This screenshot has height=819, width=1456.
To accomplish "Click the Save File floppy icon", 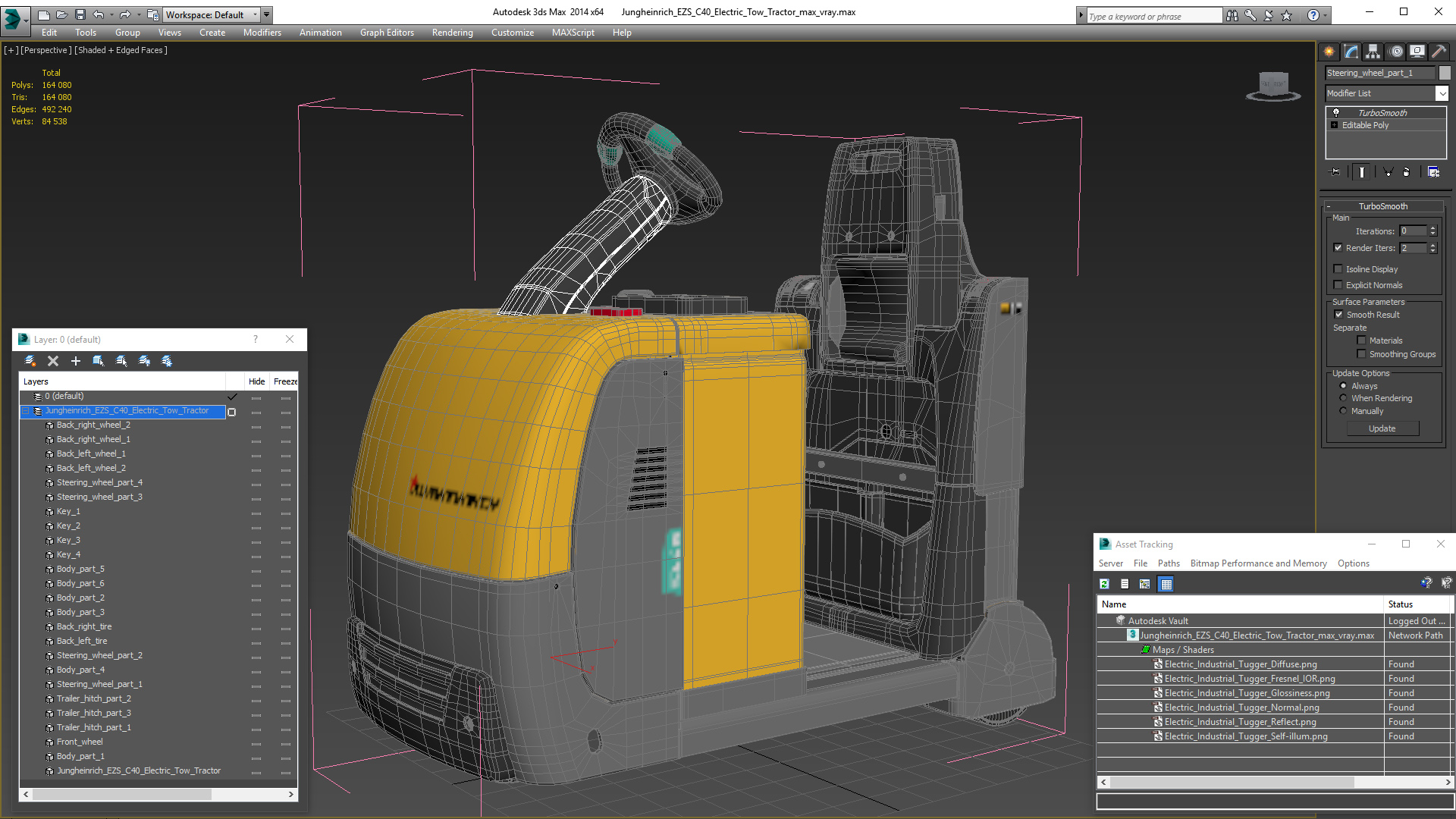I will (x=80, y=14).
